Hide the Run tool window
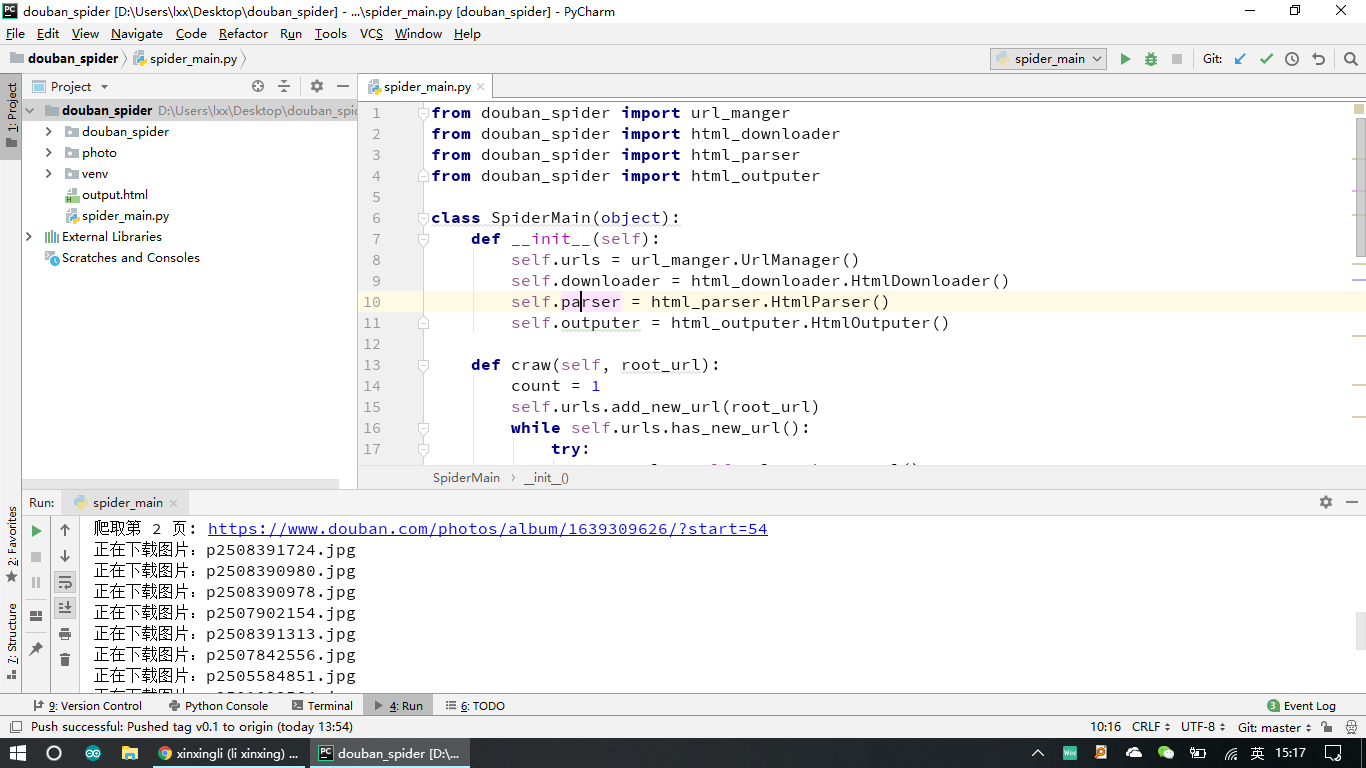Screen dimensions: 1366x768 click(x=1350, y=502)
